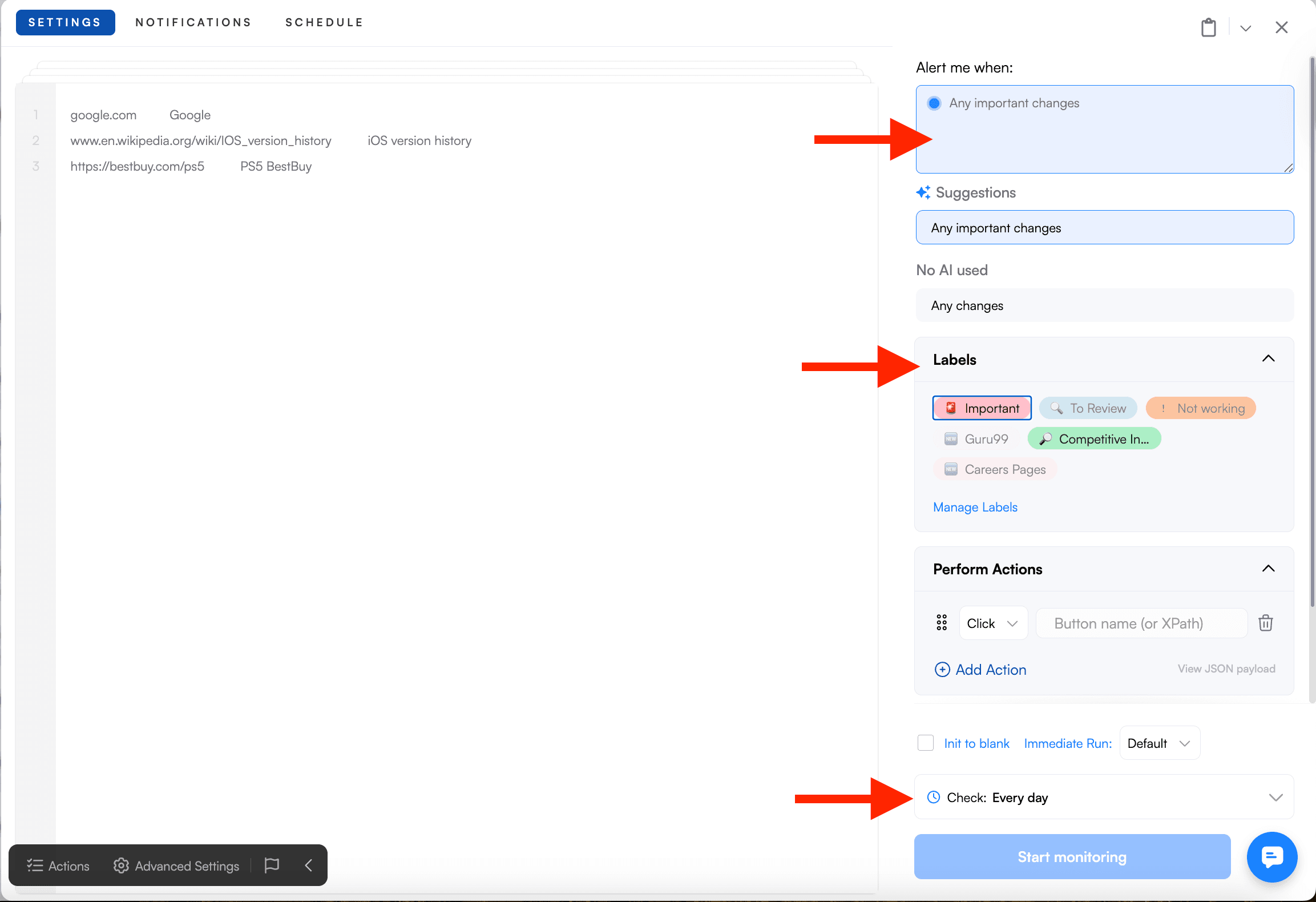The height and width of the screenshot is (902, 1316).
Task: Expand the Check: Every day schedule dropdown
Action: point(1275,797)
